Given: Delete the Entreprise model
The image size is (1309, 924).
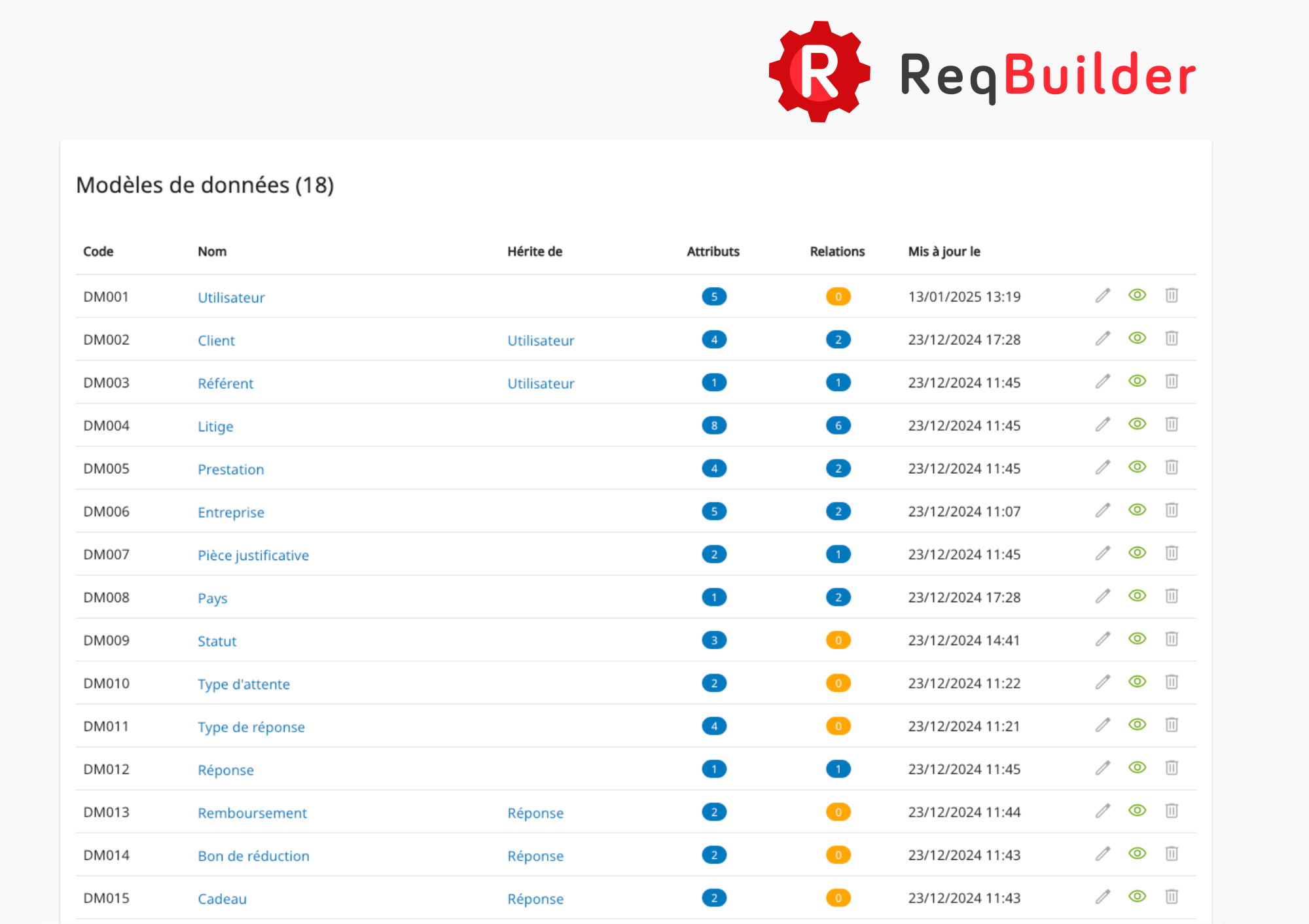Looking at the screenshot, I should [x=1172, y=510].
